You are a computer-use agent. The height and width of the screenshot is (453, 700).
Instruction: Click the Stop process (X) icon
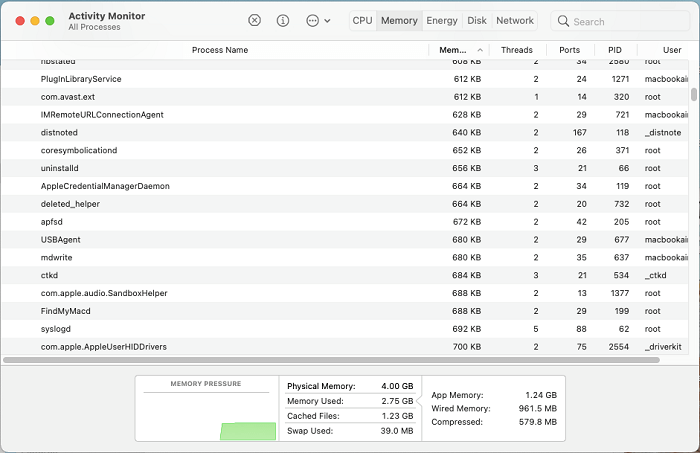click(x=254, y=21)
